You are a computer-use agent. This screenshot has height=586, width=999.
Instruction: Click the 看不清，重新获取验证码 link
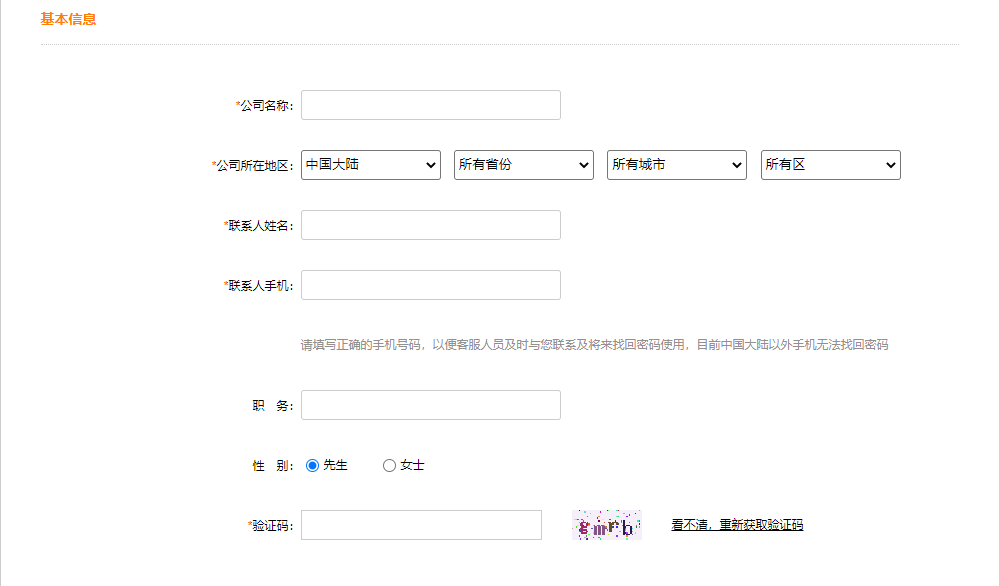(736, 525)
